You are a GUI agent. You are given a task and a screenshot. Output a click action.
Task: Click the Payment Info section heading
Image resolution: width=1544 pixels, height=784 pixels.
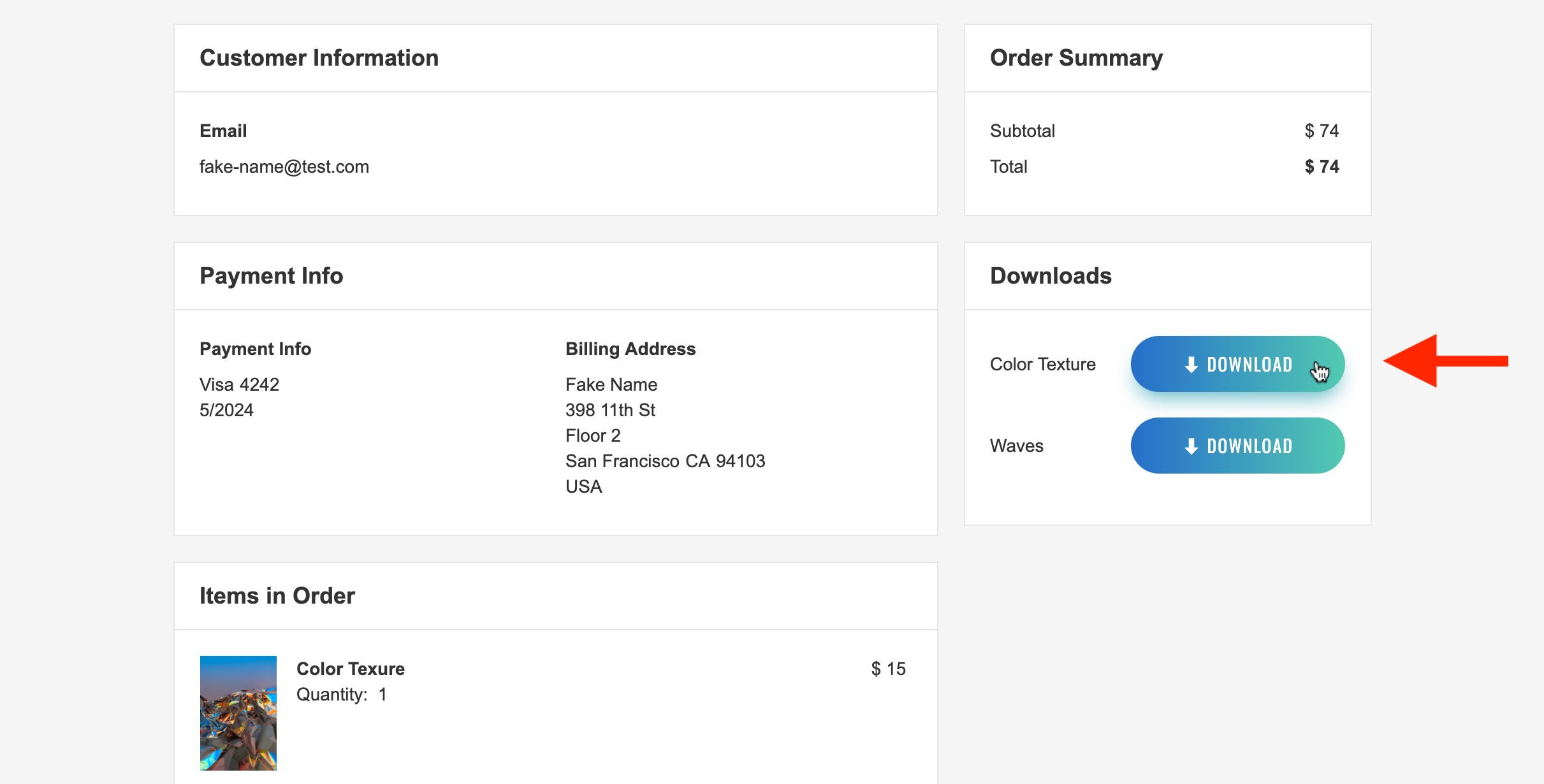click(271, 276)
